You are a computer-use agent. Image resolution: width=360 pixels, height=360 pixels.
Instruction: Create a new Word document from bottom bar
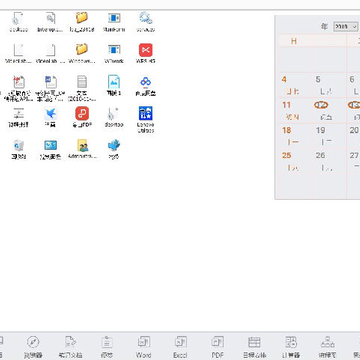(x=144, y=342)
